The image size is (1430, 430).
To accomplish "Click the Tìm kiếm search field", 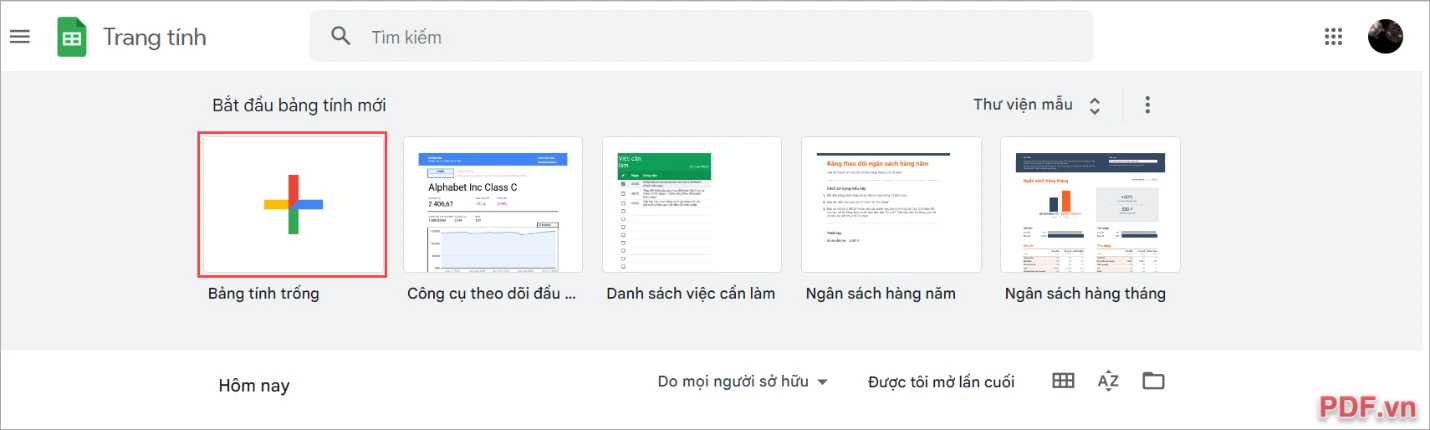I will coord(701,37).
